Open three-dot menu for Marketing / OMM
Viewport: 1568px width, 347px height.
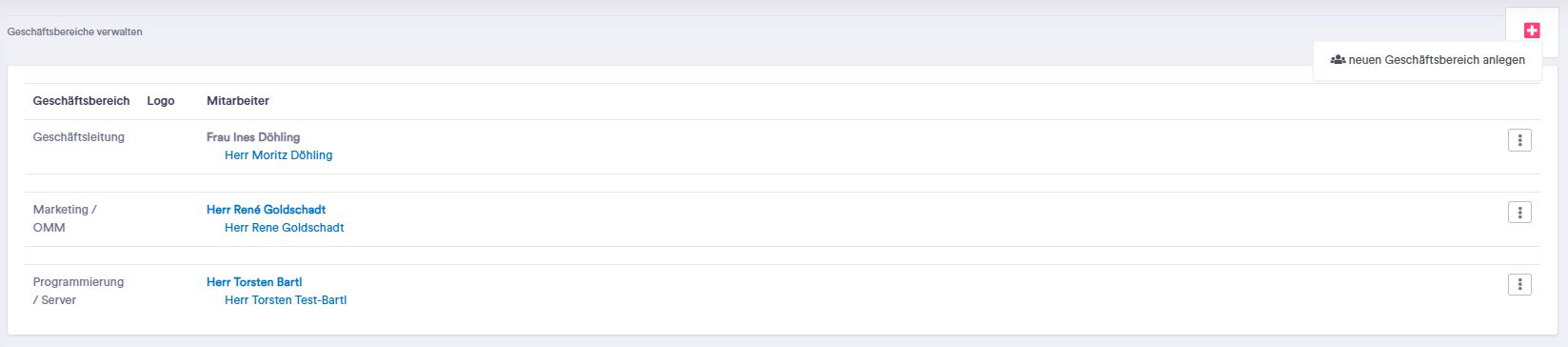1519,212
